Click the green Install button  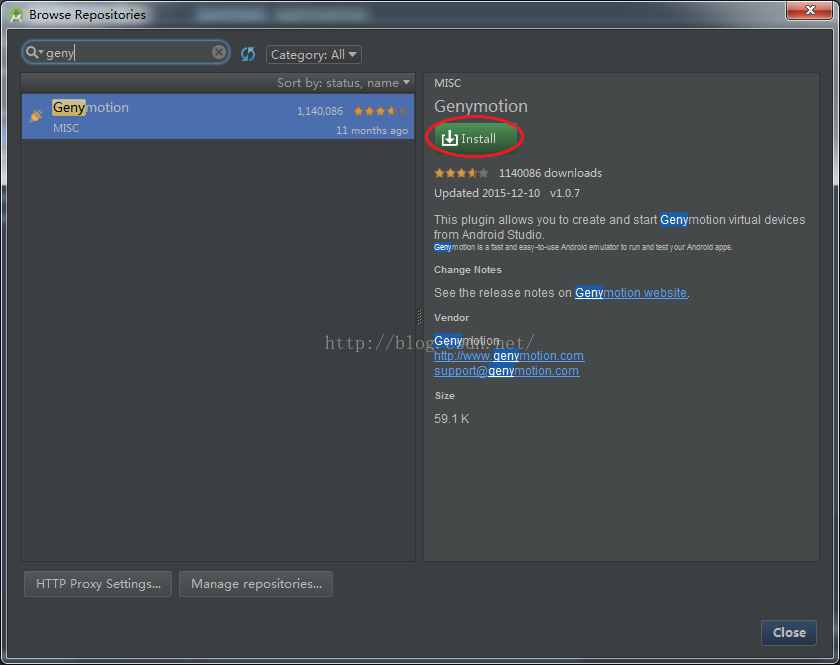[474, 139]
